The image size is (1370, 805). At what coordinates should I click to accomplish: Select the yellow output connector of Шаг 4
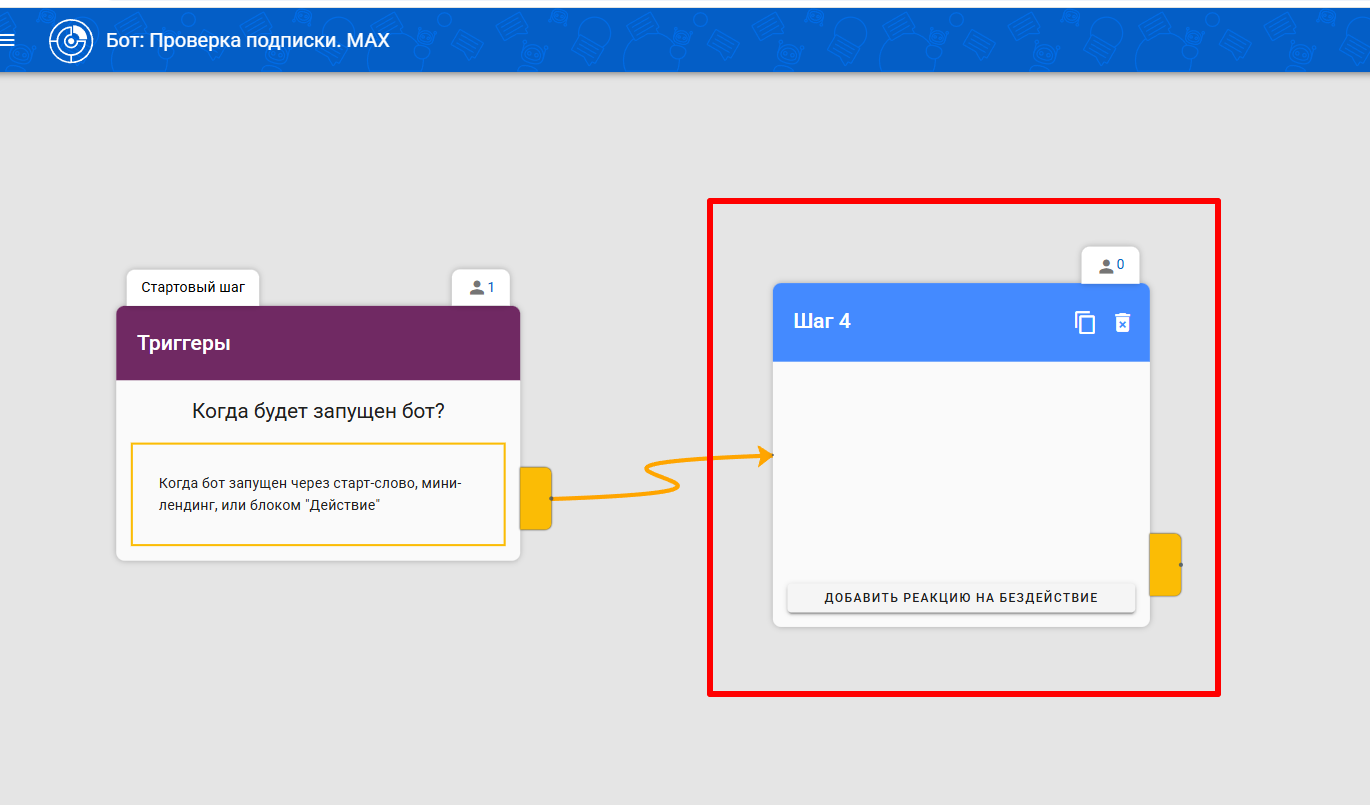(1165, 565)
